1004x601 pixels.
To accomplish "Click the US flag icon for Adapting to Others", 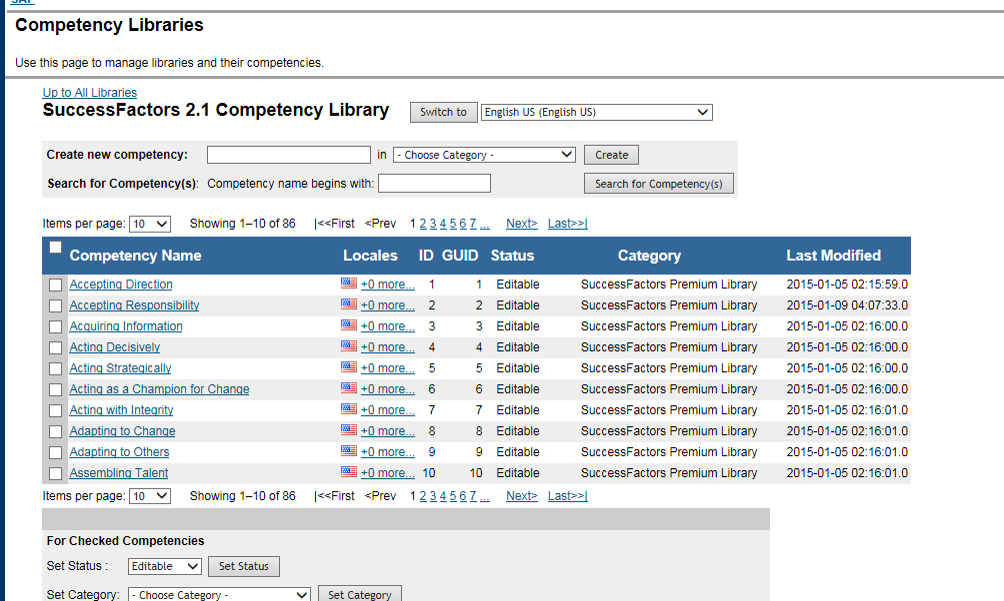I will pyautogui.click(x=348, y=451).
